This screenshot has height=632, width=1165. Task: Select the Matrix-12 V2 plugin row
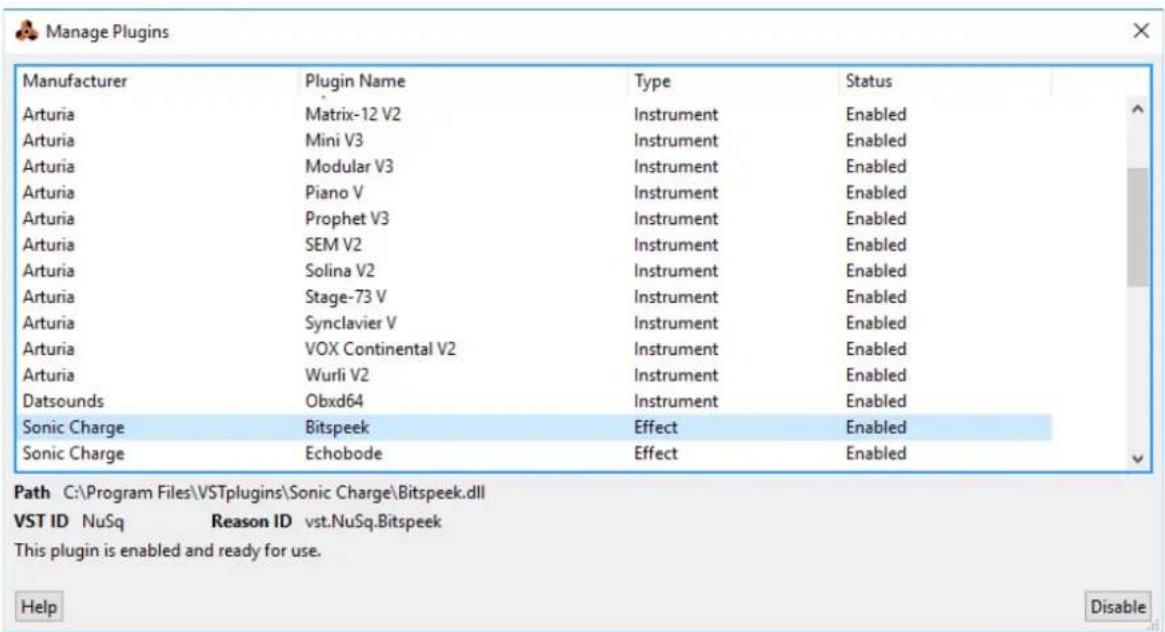click(533, 114)
